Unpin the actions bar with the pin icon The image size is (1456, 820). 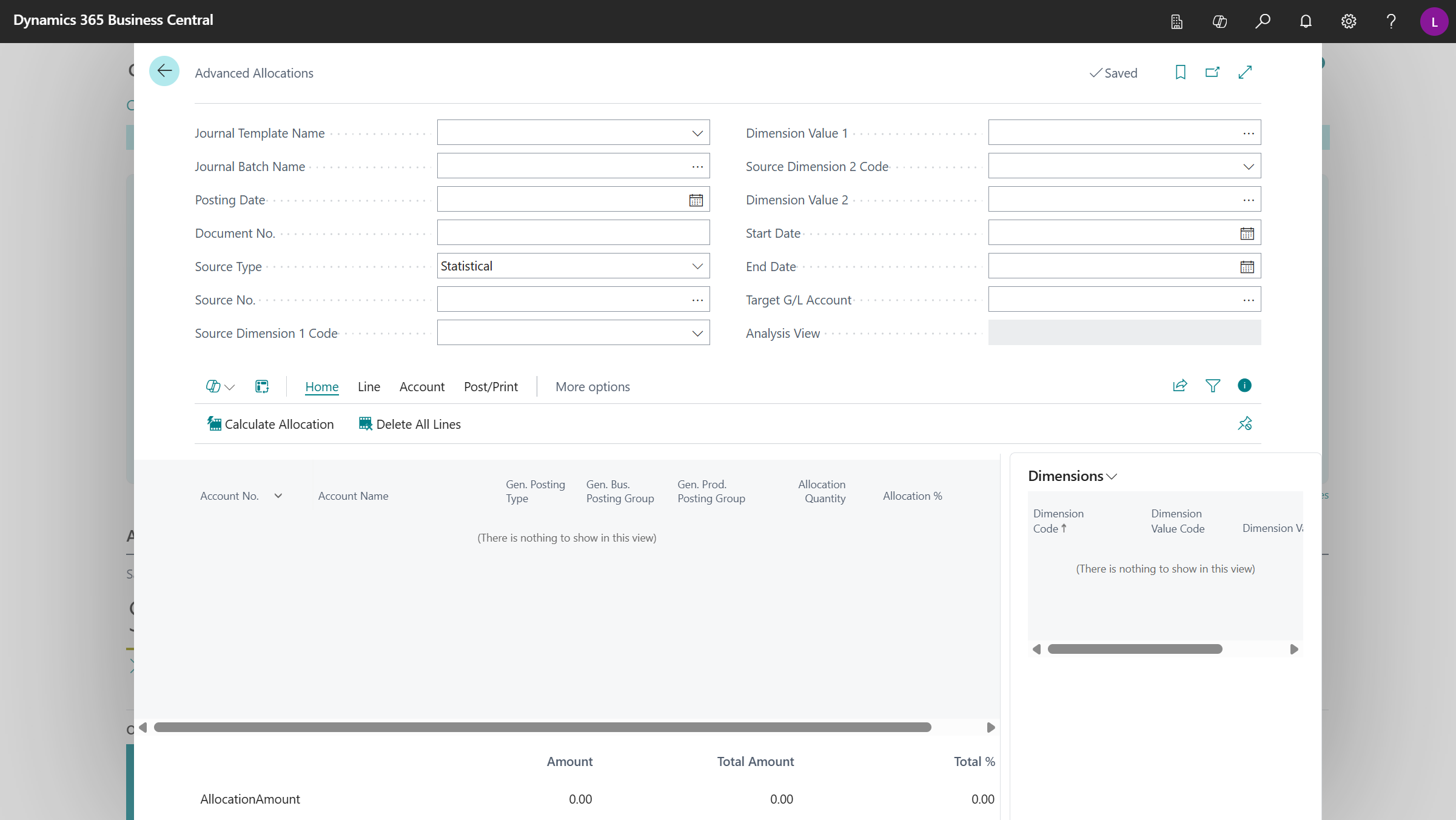(x=1245, y=423)
